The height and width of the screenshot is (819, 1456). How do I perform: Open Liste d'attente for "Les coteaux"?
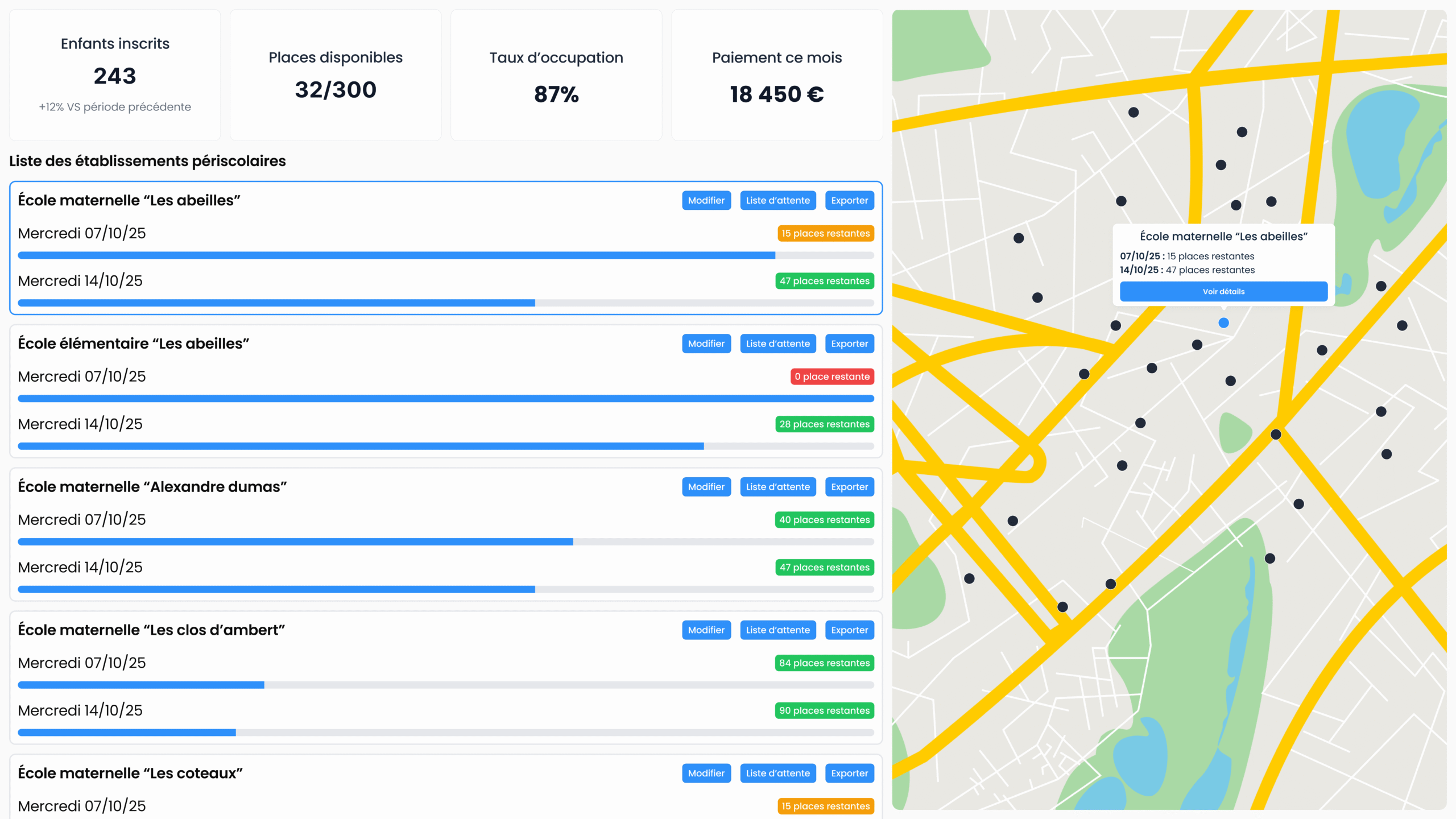[777, 773]
